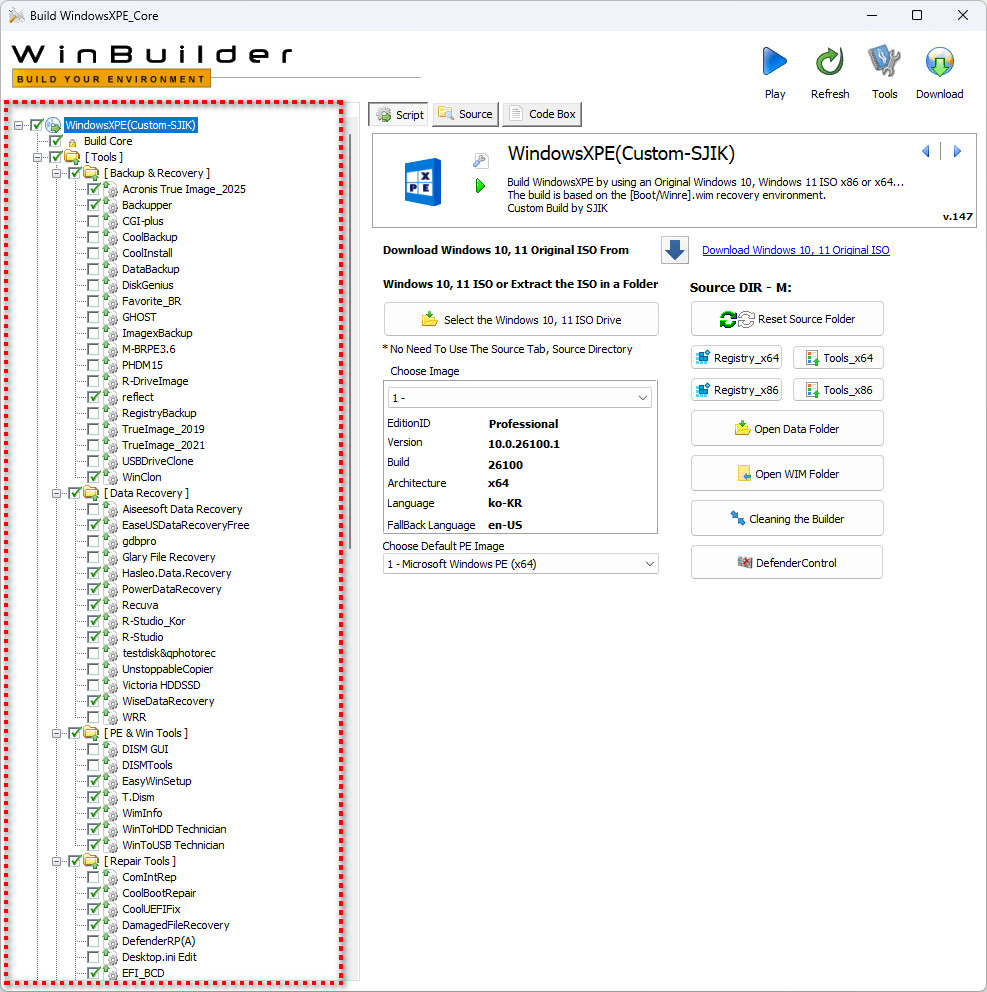The image size is (987, 992).
Task: Uncheck the reflect checkbox
Action: (94, 397)
